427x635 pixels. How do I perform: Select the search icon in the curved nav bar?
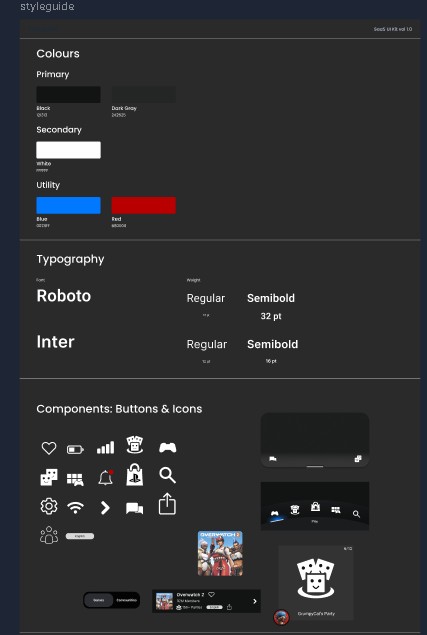(x=357, y=514)
